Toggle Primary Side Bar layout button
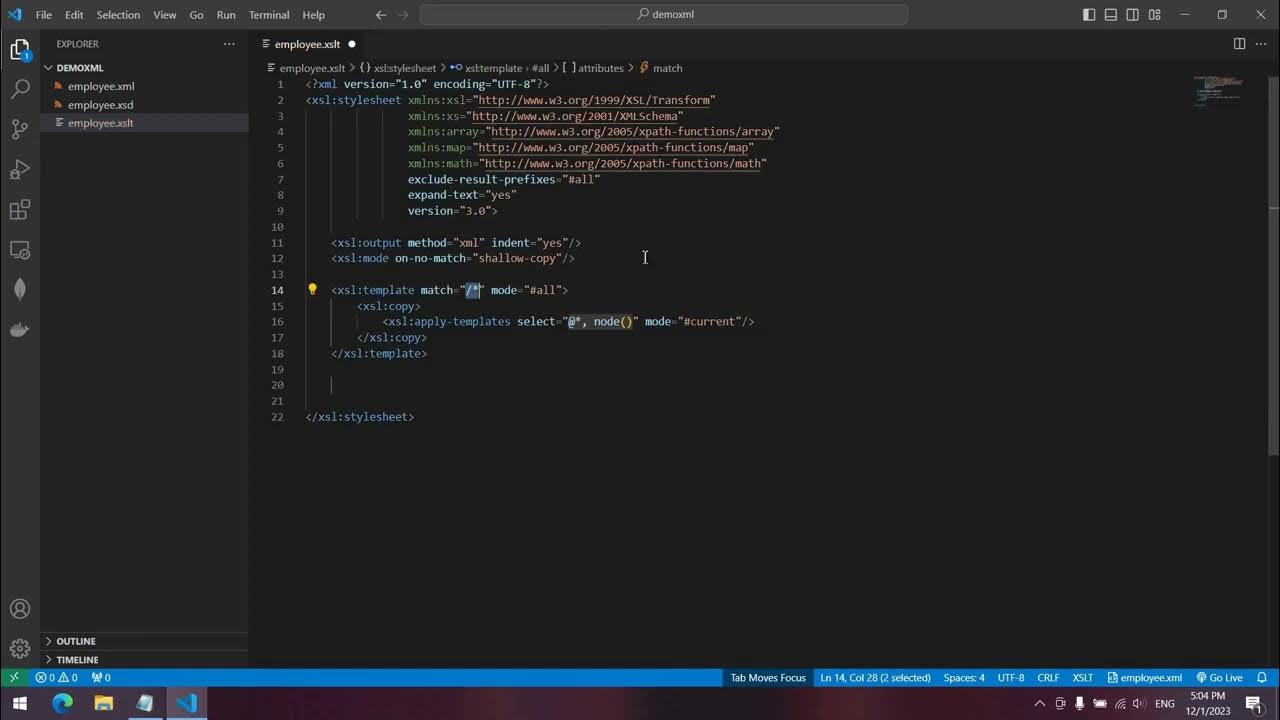Screen dimensions: 1280x720 tap(1089, 15)
